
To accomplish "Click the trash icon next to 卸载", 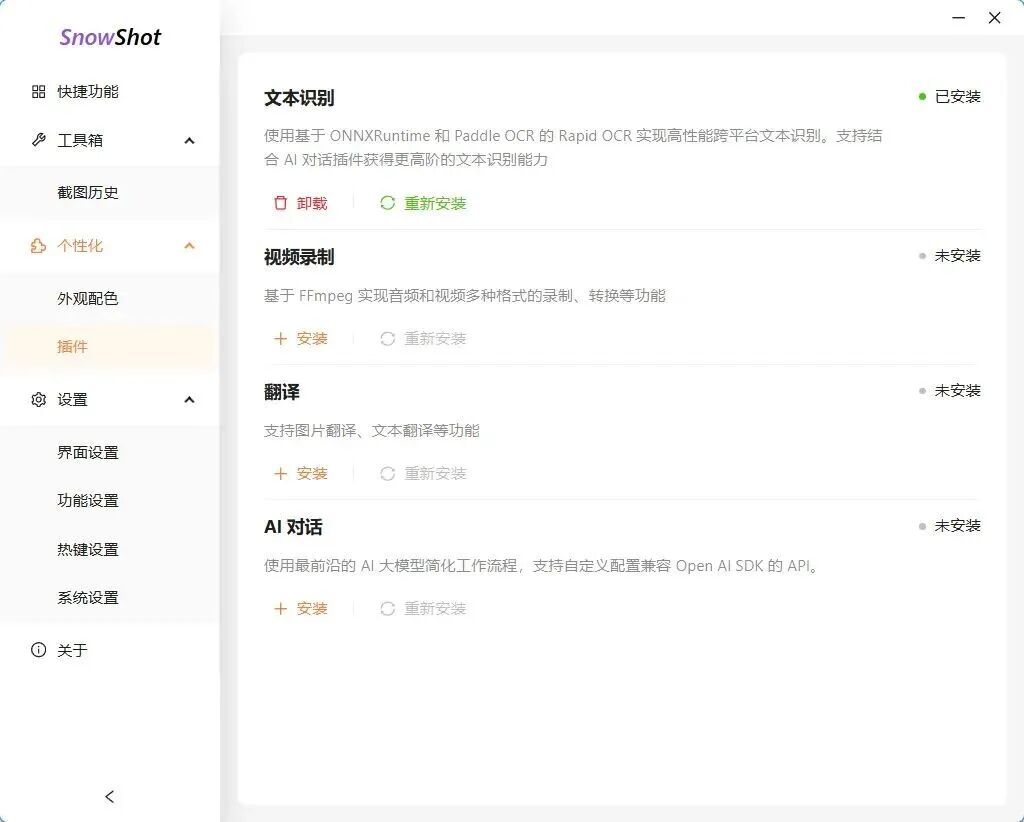I will pos(281,203).
